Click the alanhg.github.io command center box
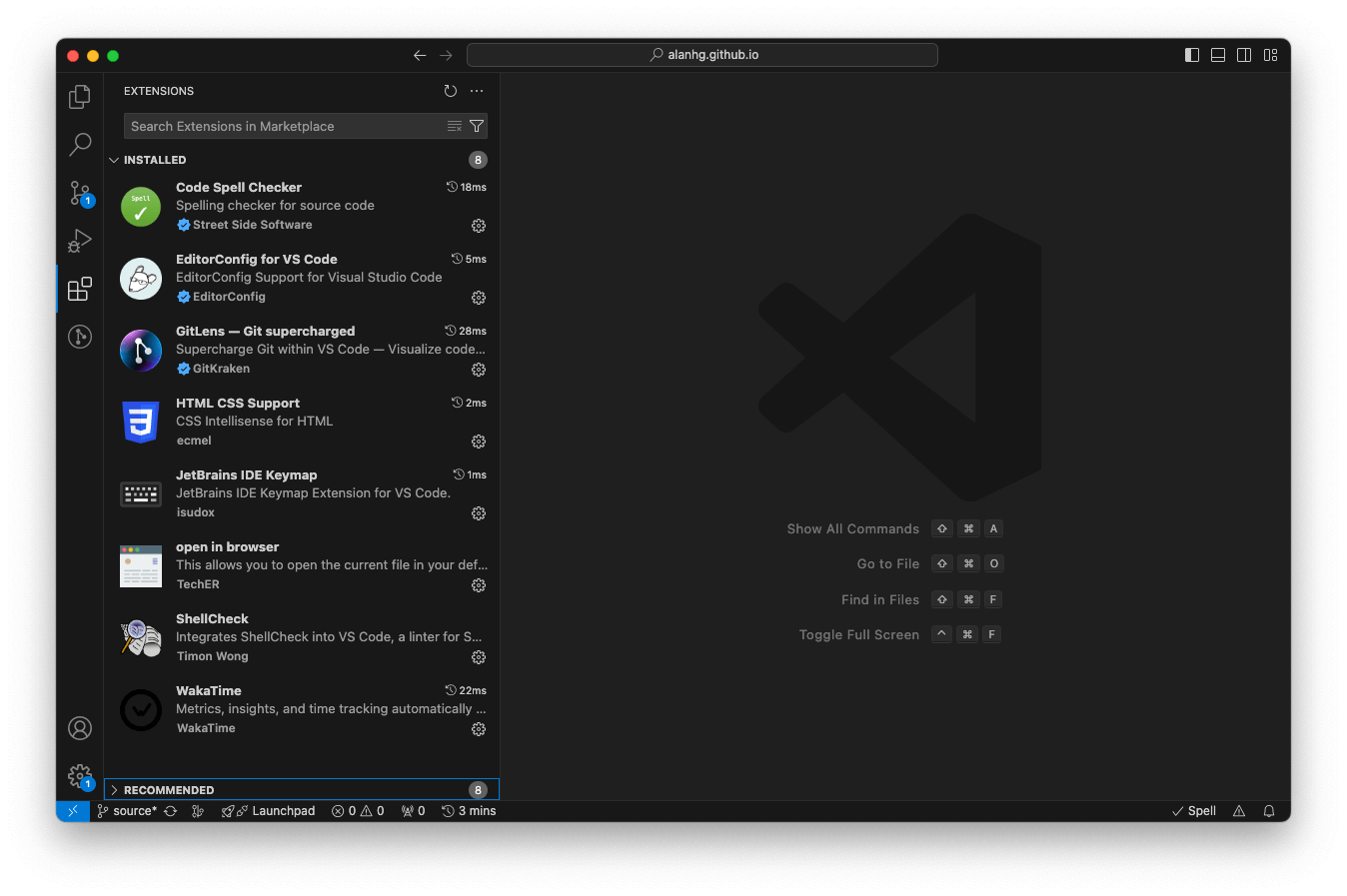 point(702,55)
